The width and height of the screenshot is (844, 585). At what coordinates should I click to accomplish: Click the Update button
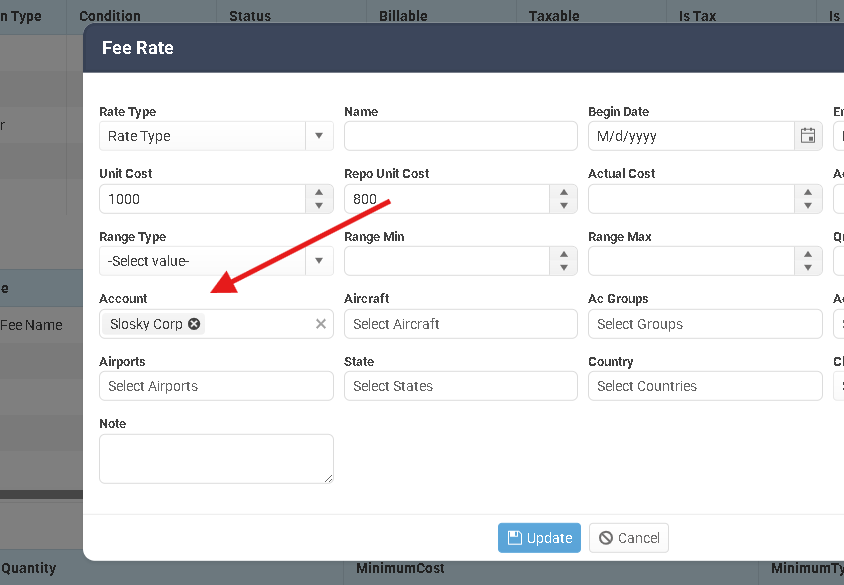[x=539, y=538]
